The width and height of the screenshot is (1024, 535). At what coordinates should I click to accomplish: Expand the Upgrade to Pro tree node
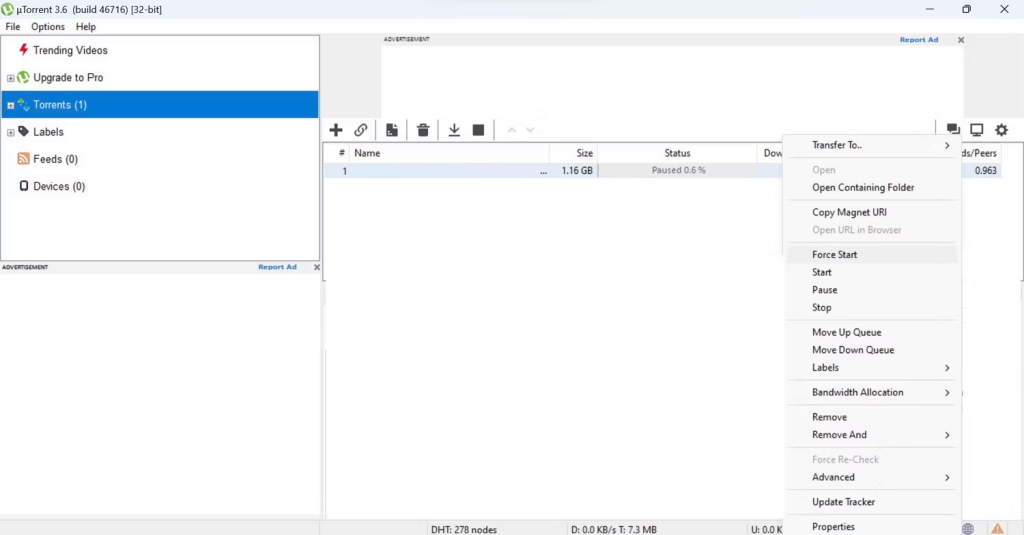point(10,78)
